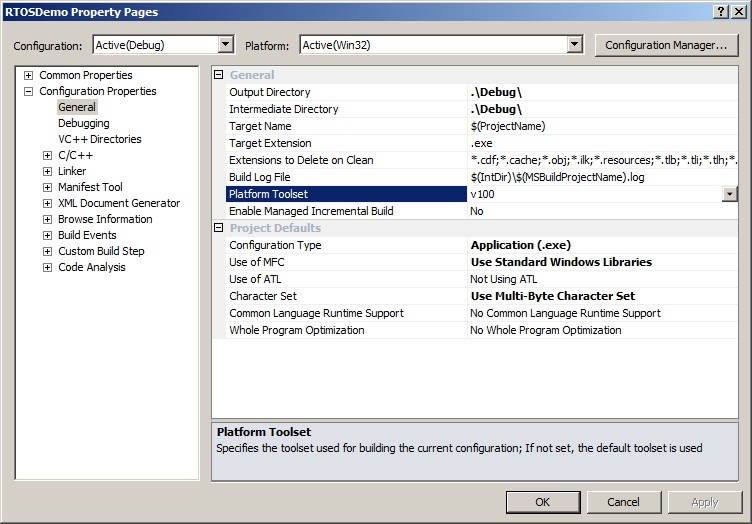Screen dimensions: 752x524
Task: Select Debugging in the properties tree
Action: point(84,123)
